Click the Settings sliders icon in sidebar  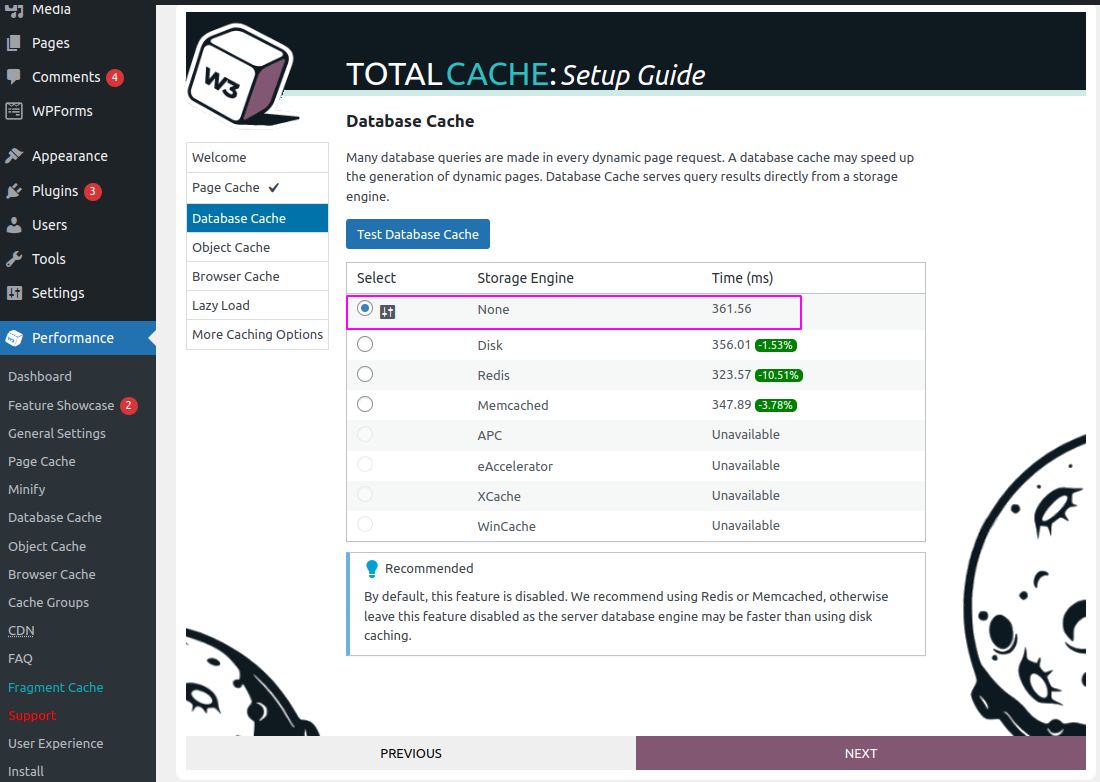tap(14, 293)
